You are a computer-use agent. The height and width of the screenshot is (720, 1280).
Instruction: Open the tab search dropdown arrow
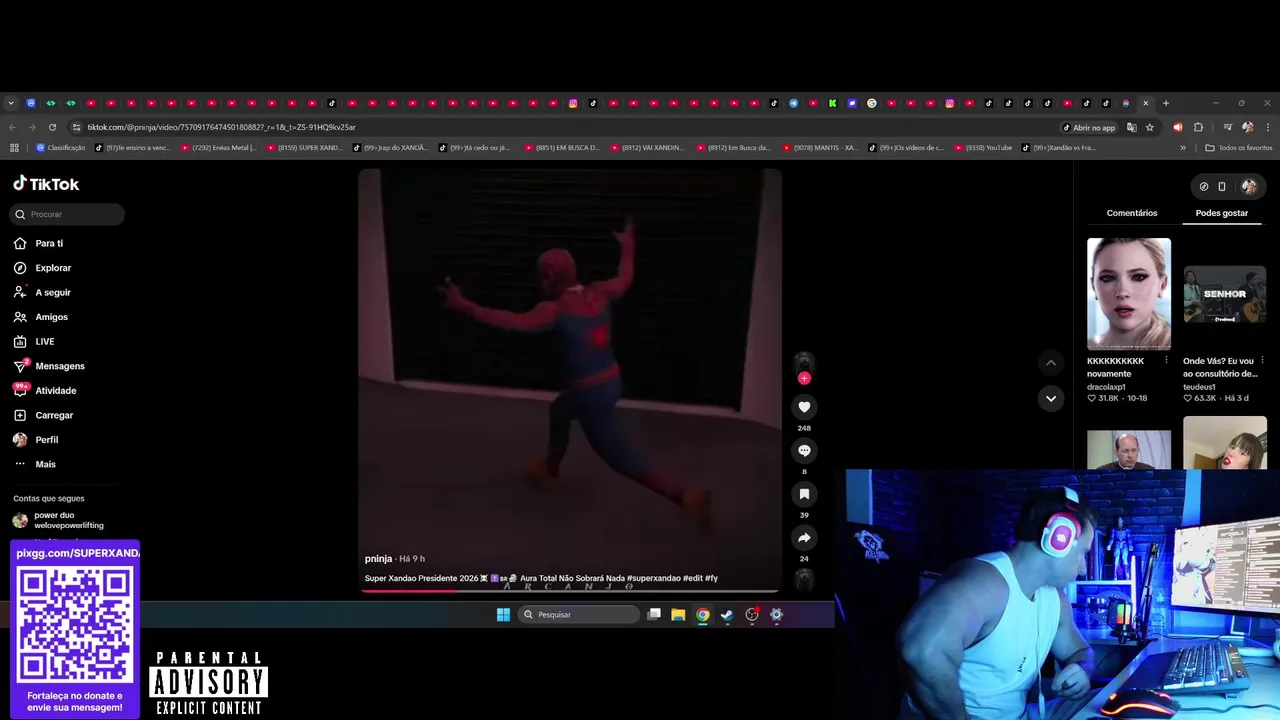click(x=11, y=103)
